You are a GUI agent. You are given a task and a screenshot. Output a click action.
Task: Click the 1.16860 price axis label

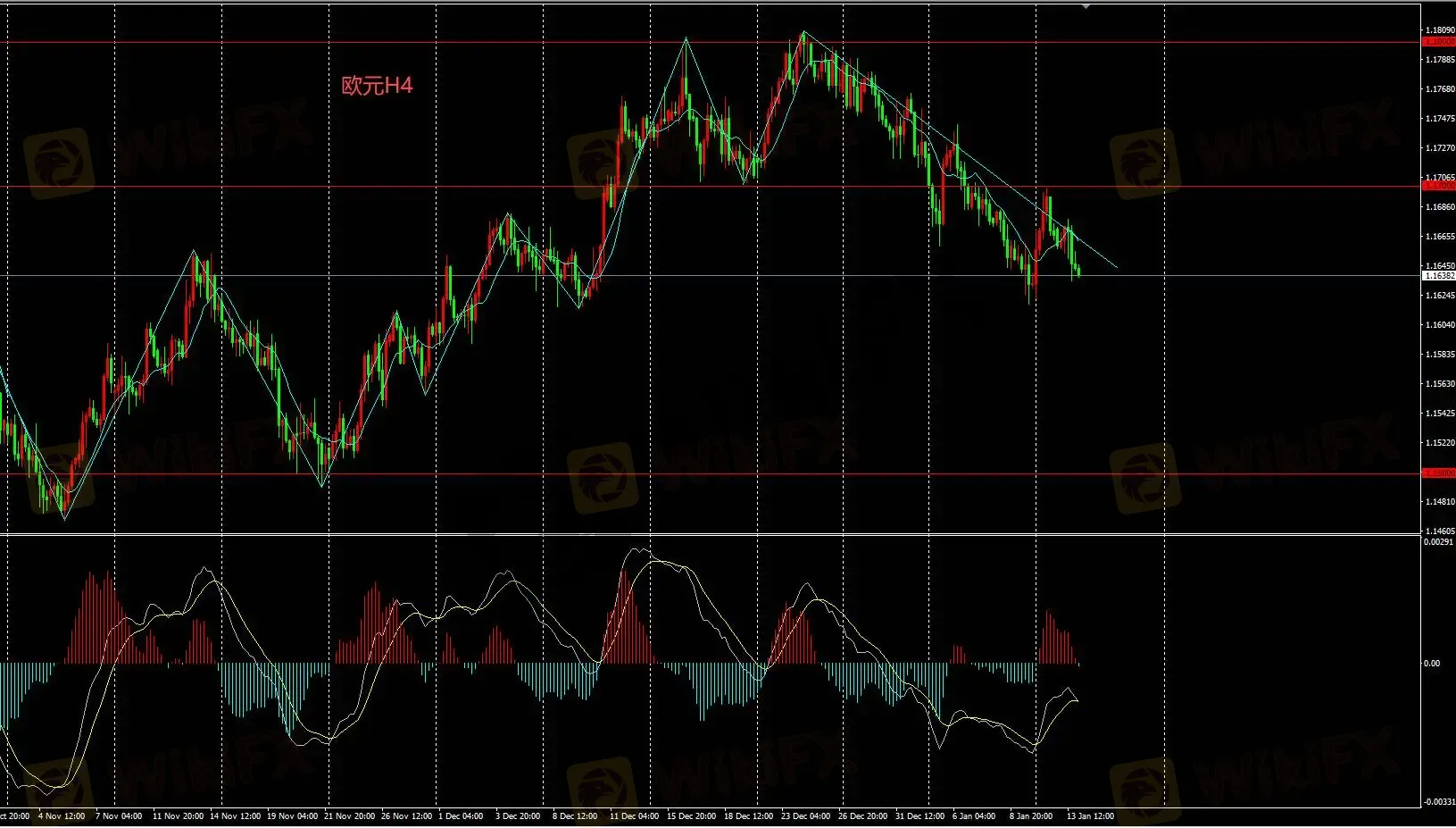(x=1440, y=207)
